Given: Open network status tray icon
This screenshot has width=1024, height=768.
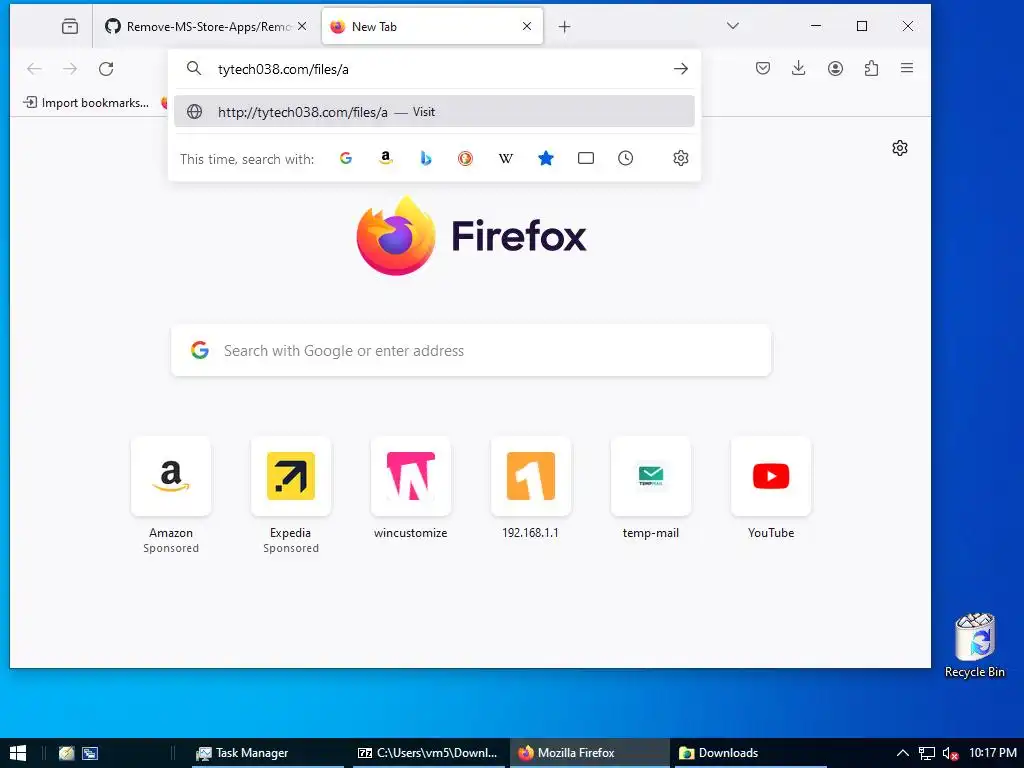Looking at the screenshot, I should click(x=927, y=753).
